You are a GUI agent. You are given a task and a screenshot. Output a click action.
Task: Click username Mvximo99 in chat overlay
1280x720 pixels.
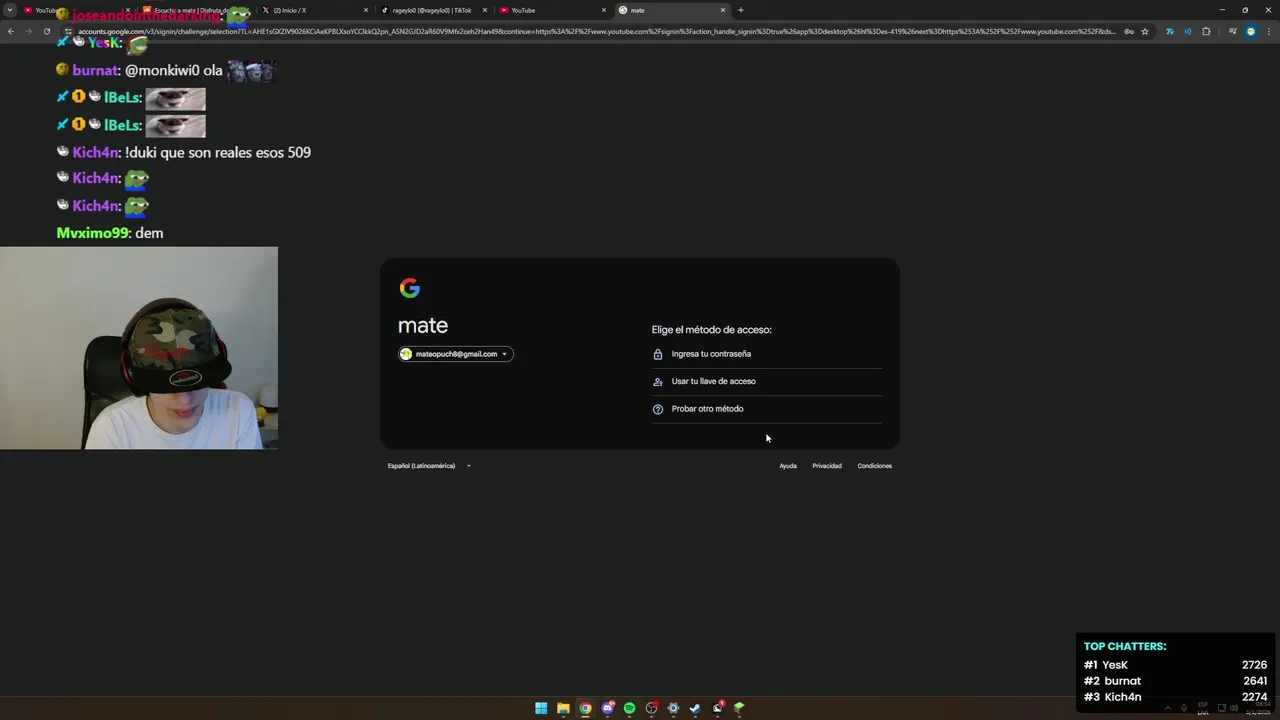click(x=93, y=233)
